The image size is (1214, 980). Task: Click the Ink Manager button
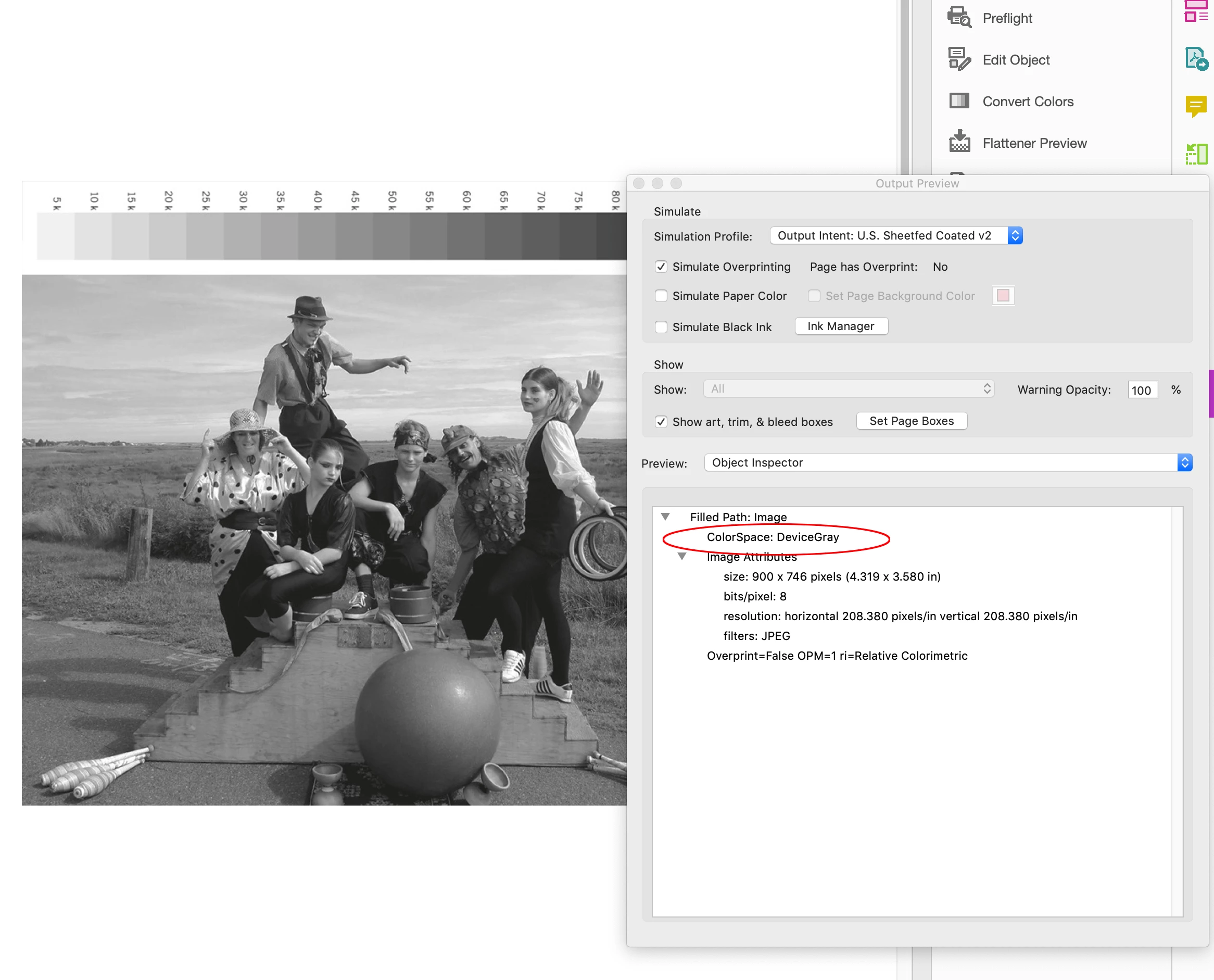840,326
